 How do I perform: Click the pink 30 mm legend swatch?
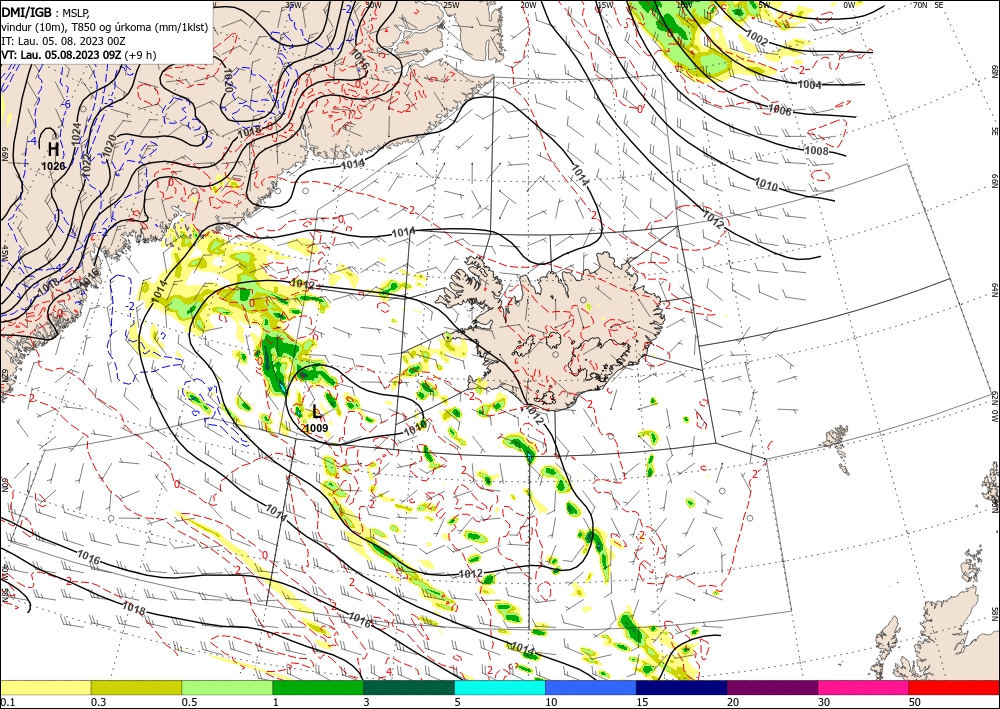click(x=864, y=687)
